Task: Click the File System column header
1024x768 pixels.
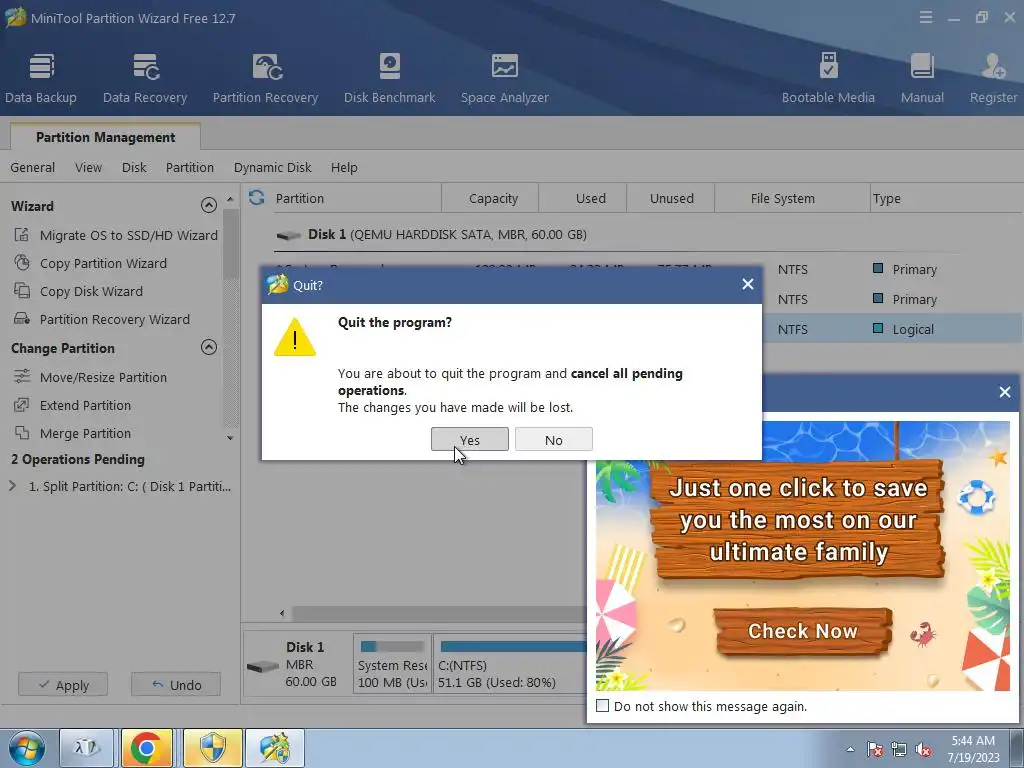Action: [x=792, y=198]
